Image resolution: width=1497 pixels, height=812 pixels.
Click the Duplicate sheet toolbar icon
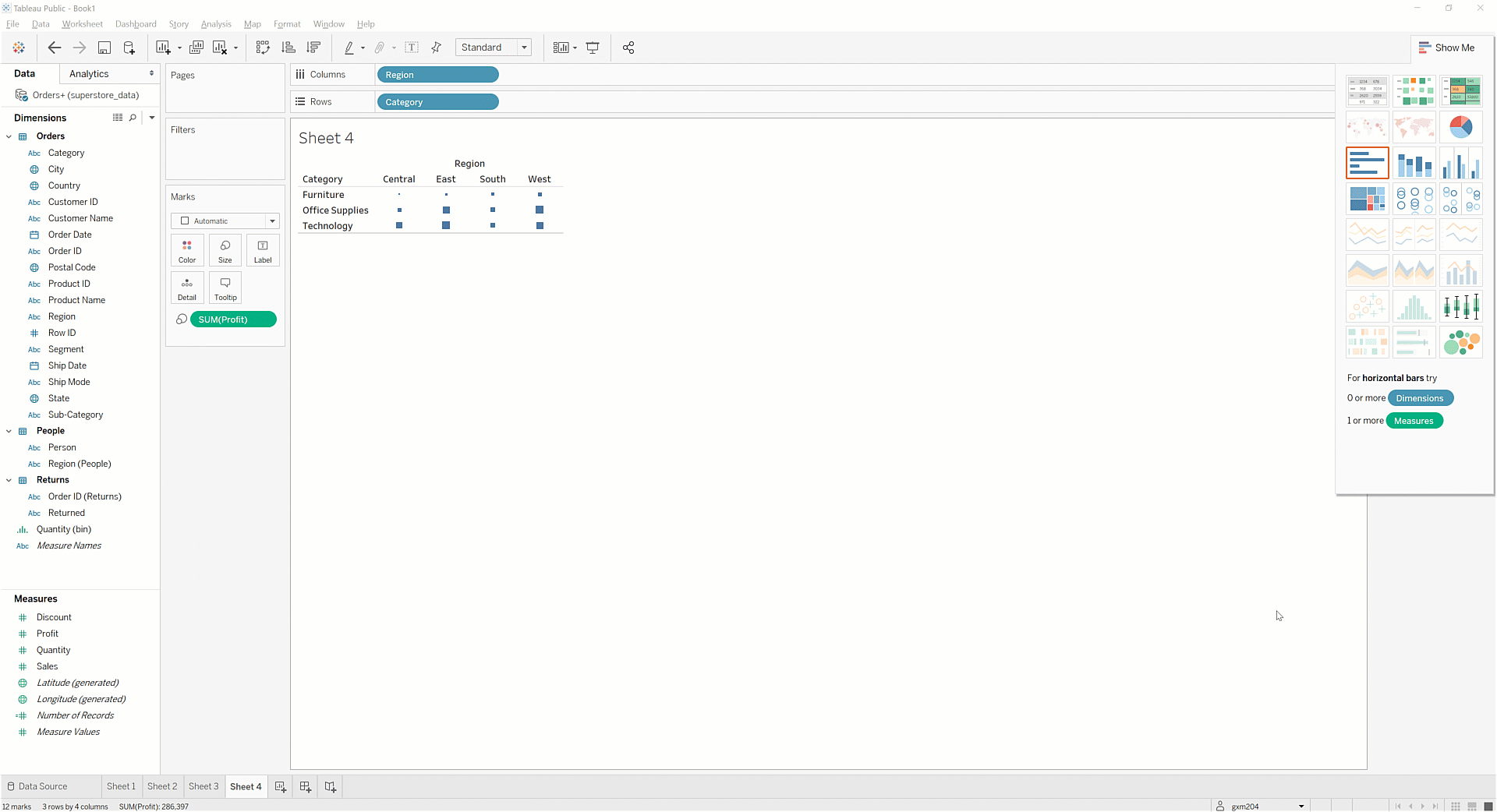tap(196, 48)
